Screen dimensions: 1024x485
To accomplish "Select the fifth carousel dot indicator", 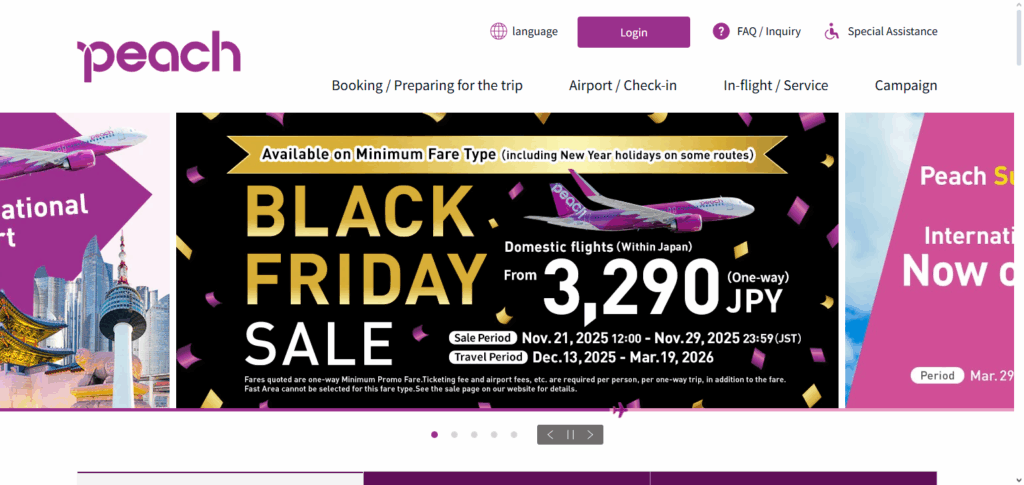I will (514, 435).
